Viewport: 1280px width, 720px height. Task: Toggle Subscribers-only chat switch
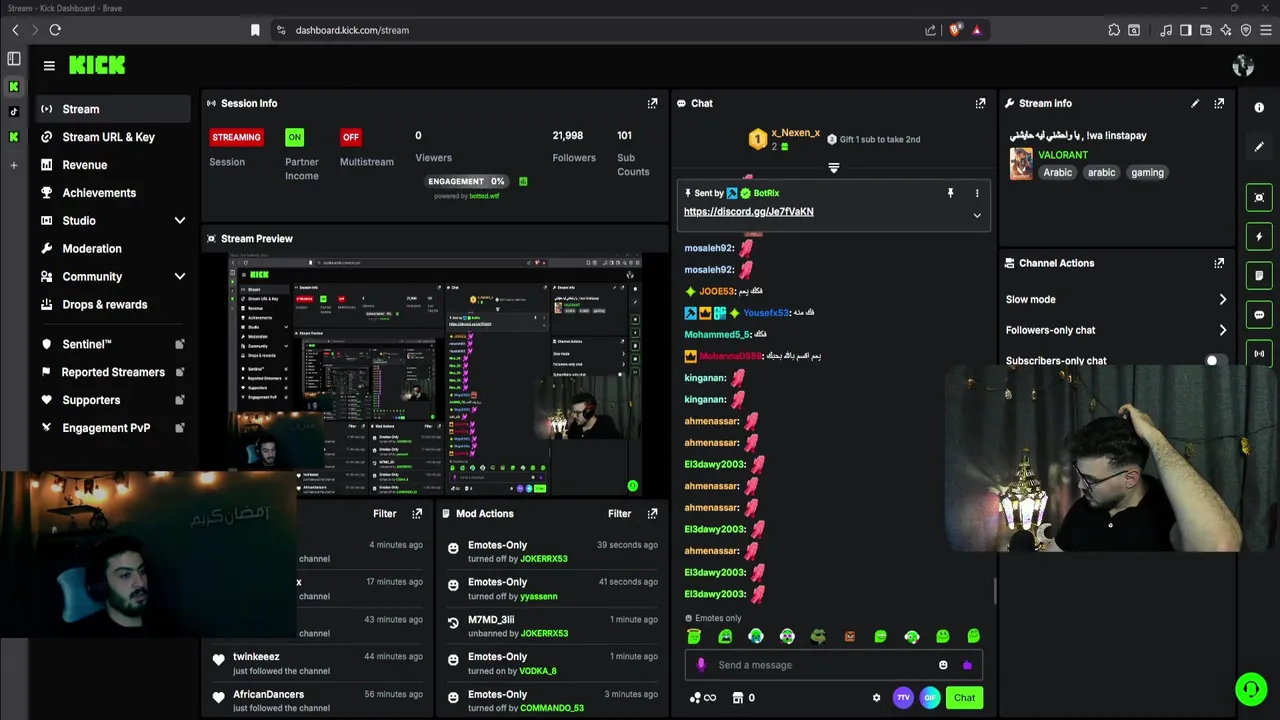pos(1215,360)
